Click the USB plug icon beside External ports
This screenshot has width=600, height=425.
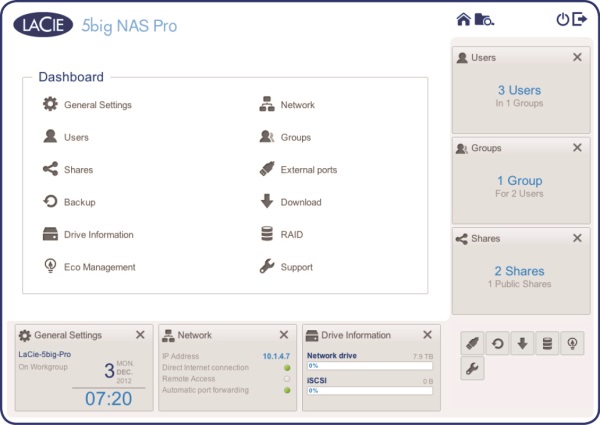pyautogui.click(x=267, y=169)
